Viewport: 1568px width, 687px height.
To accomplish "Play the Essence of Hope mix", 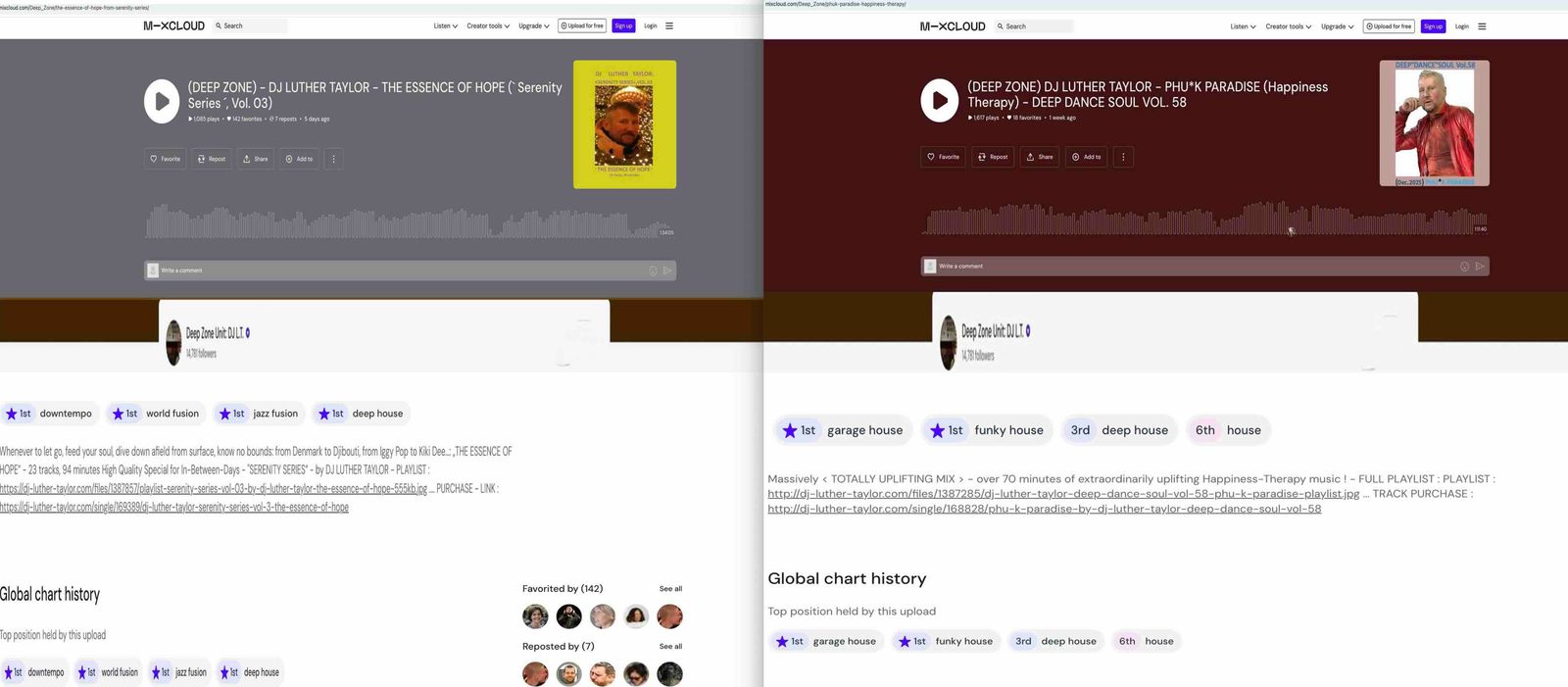I will (162, 102).
